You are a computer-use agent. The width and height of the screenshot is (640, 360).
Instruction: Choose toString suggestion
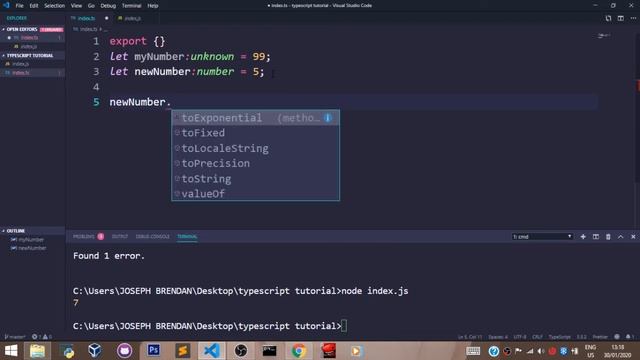click(255, 179)
